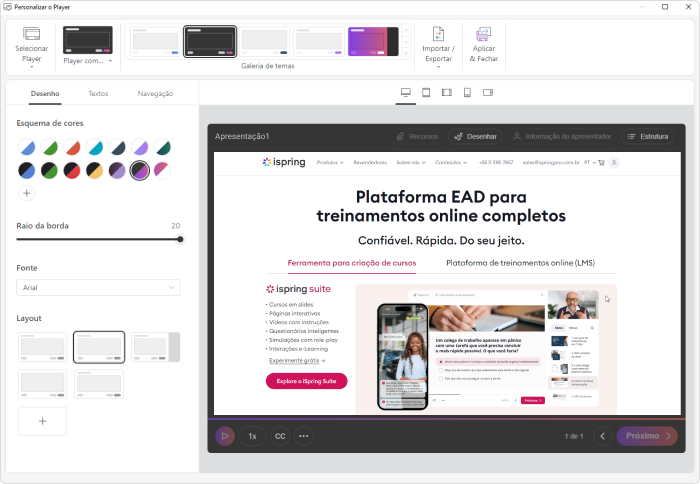700x484 pixels.
Task: Go to next row of theme gallery
Action: (x=406, y=42)
